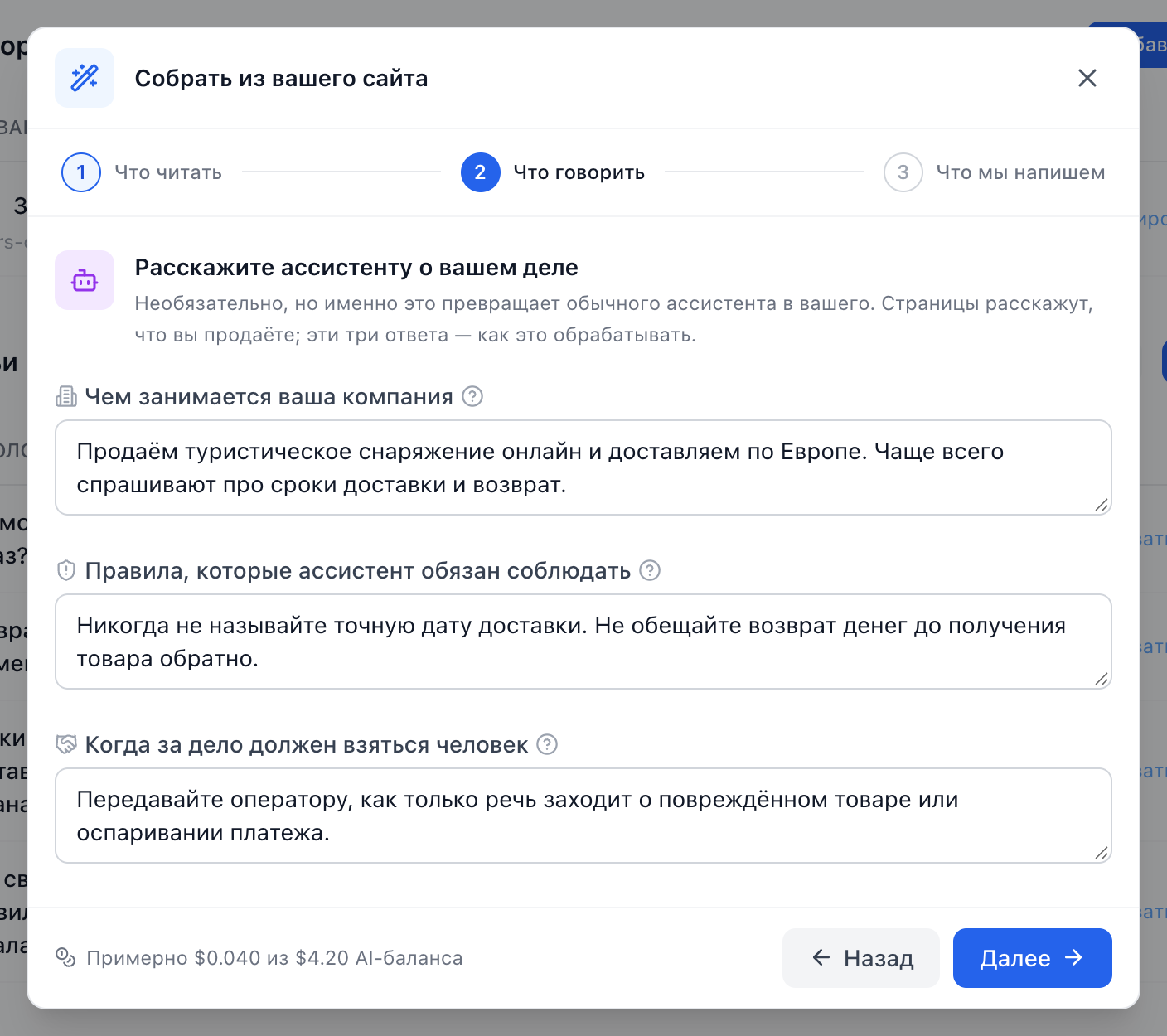Click the coins icon next to AI balance

pyautogui.click(x=65, y=957)
